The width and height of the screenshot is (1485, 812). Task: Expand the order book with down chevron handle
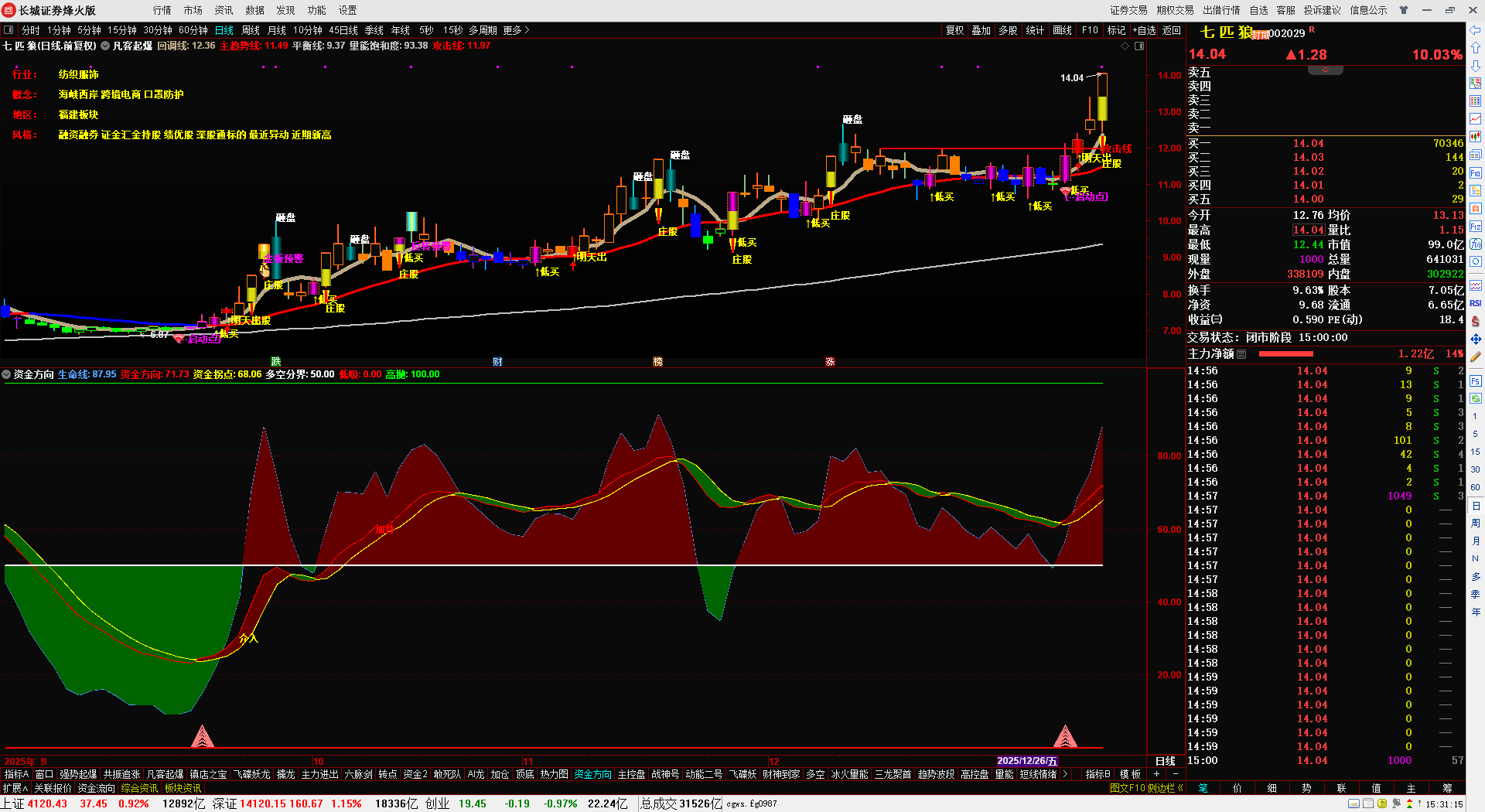point(1325,70)
